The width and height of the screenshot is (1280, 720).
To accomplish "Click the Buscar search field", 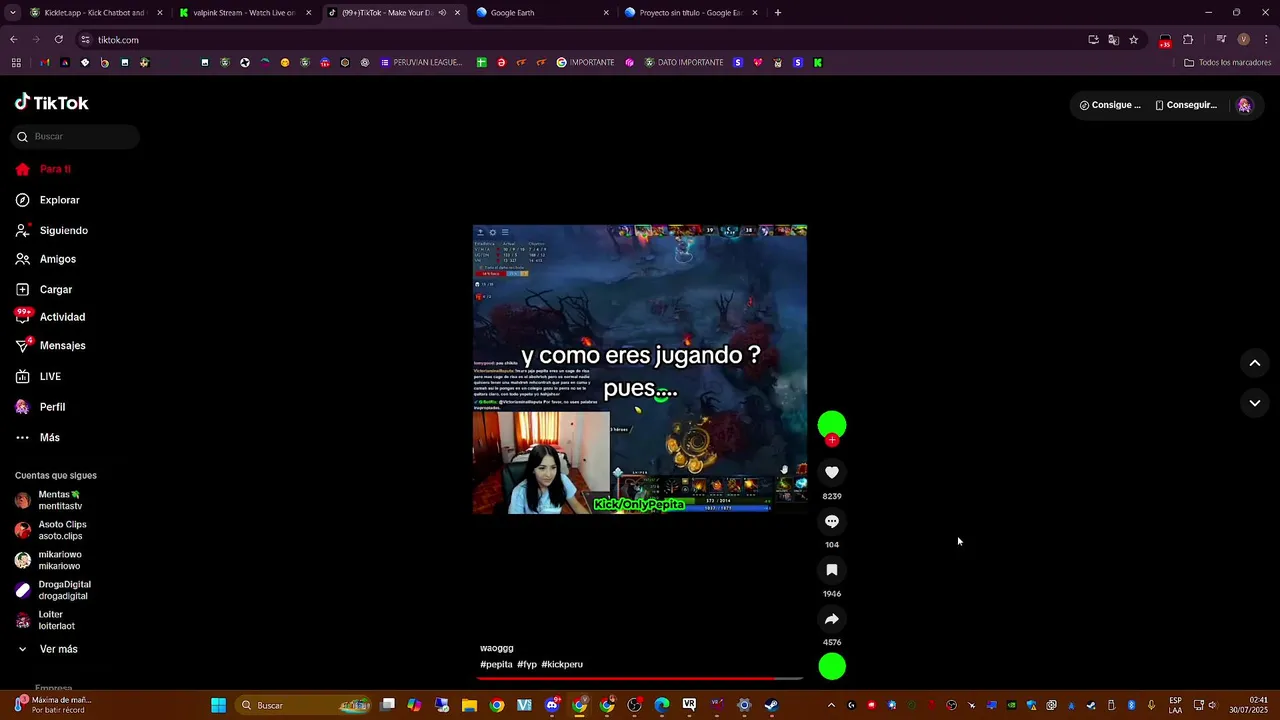I will pyautogui.click(x=76, y=136).
